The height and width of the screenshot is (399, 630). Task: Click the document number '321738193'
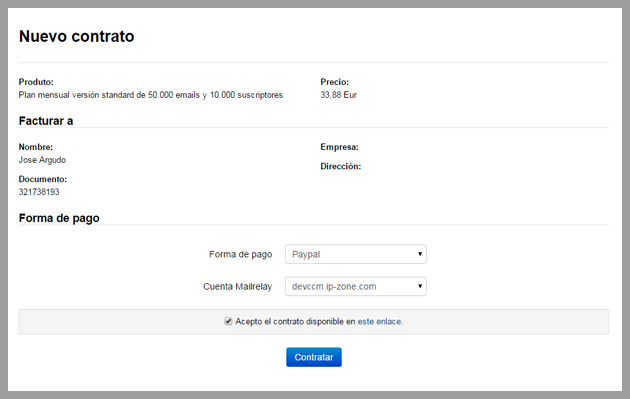tap(39, 192)
